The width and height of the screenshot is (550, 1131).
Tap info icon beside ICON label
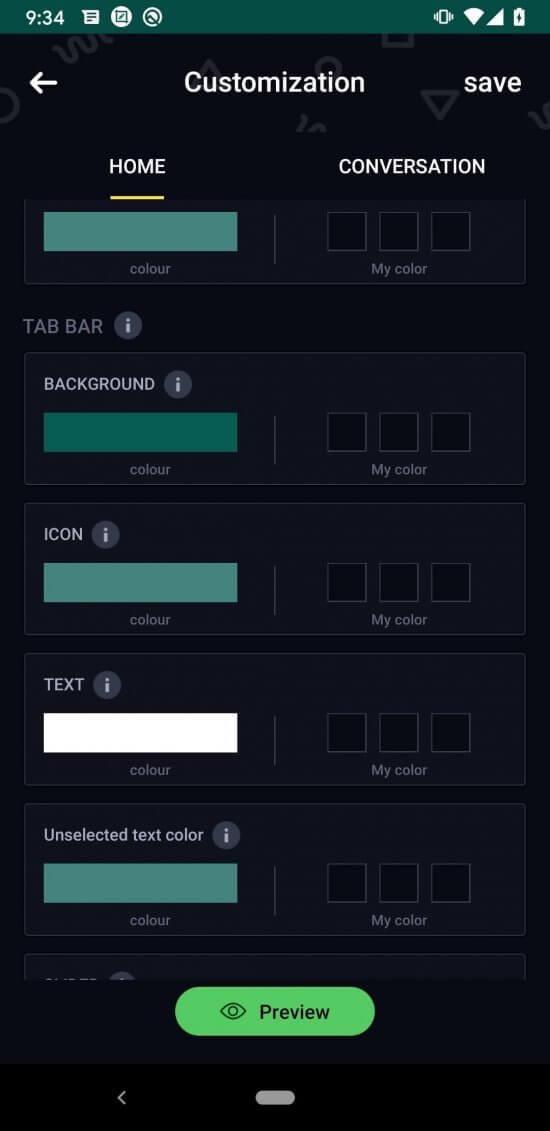tap(106, 534)
